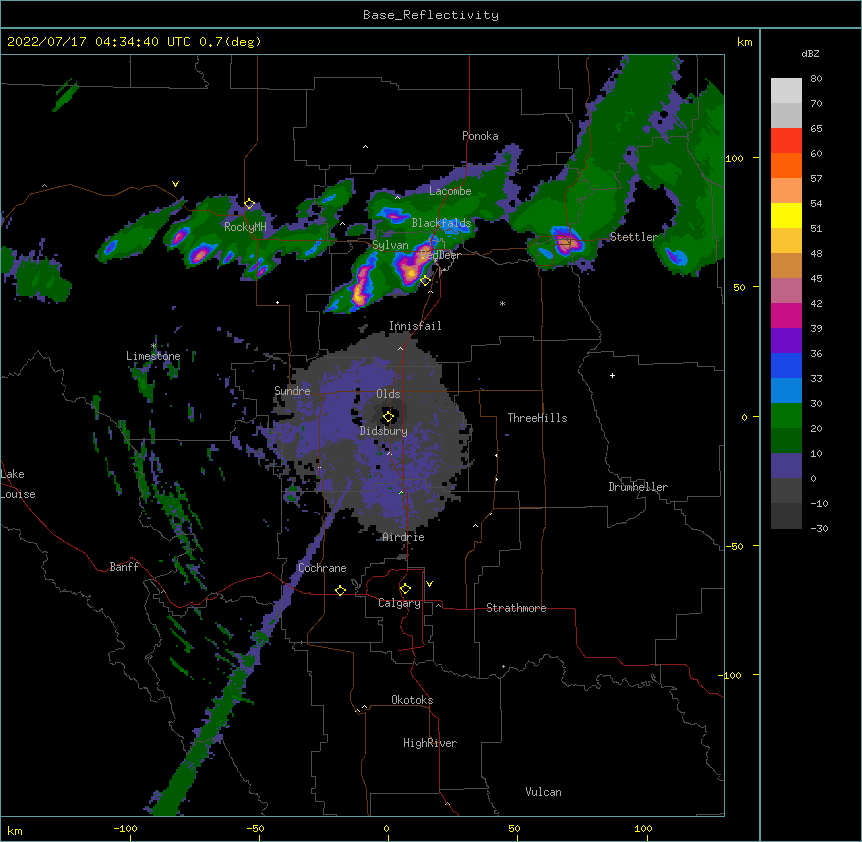Click the white plus marker north of Drumheller
Image resolution: width=862 pixels, height=842 pixels.
tap(612, 375)
